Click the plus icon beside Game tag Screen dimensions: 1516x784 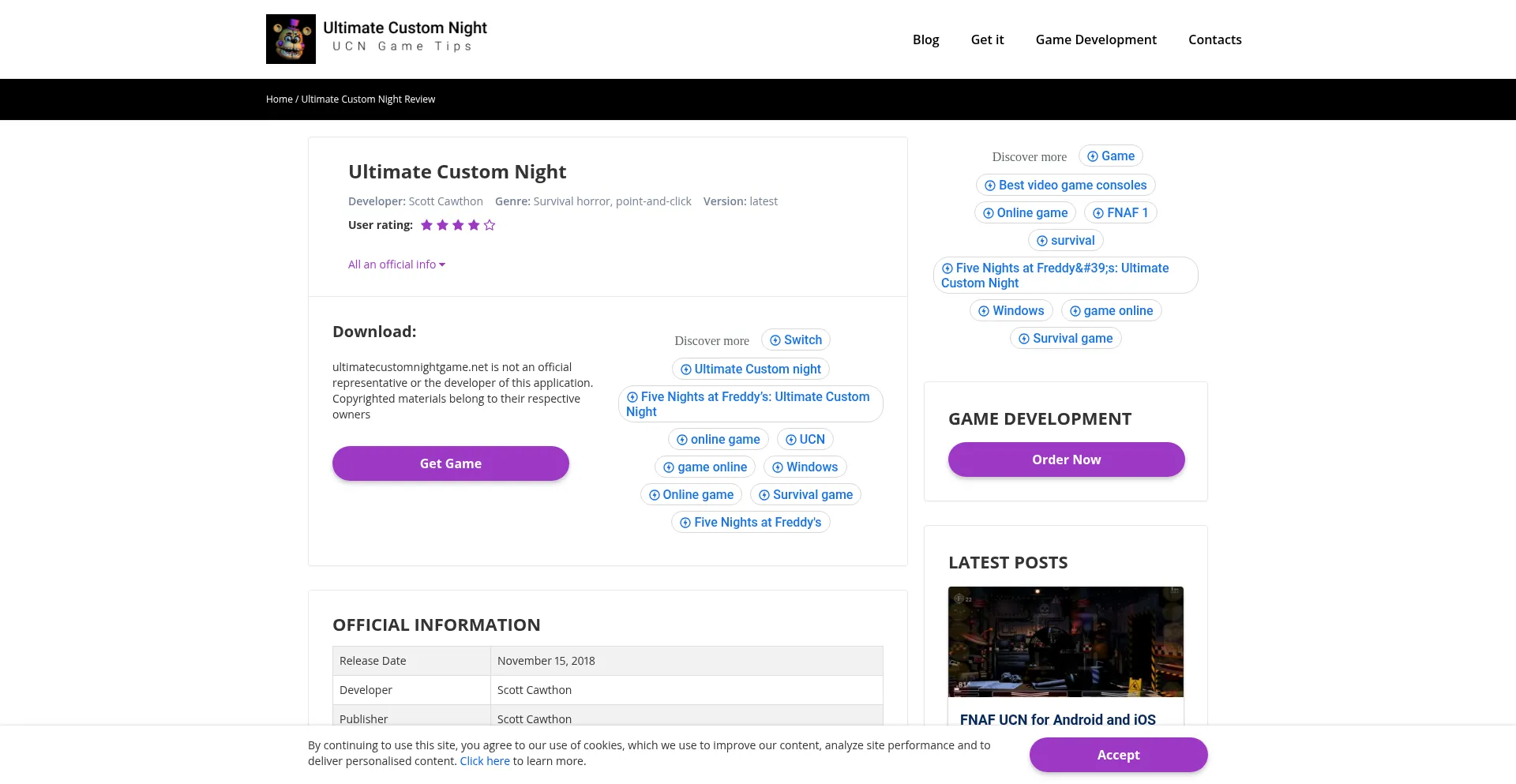pyautogui.click(x=1092, y=156)
